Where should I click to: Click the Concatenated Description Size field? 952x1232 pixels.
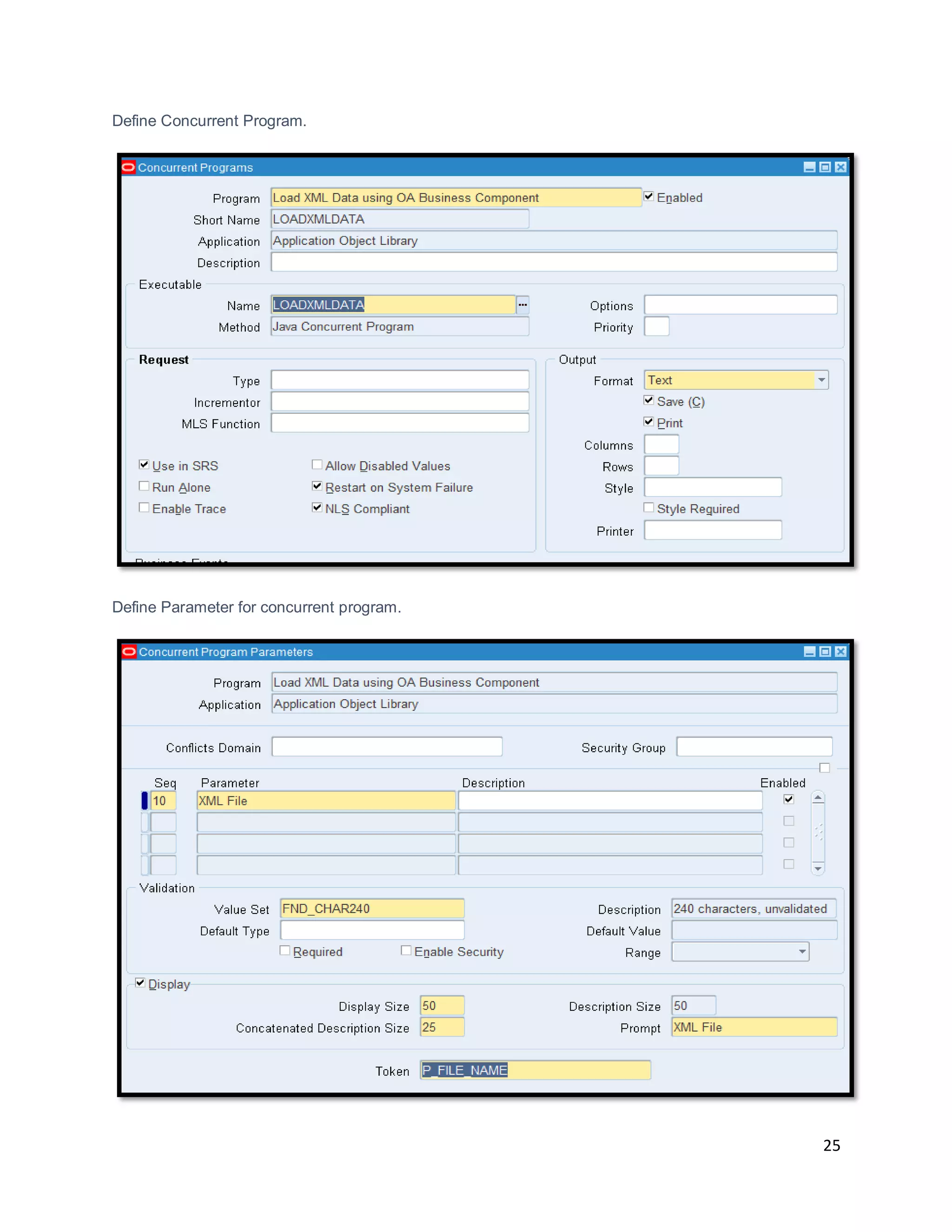pyautogui.click(x=442, y=1027)
